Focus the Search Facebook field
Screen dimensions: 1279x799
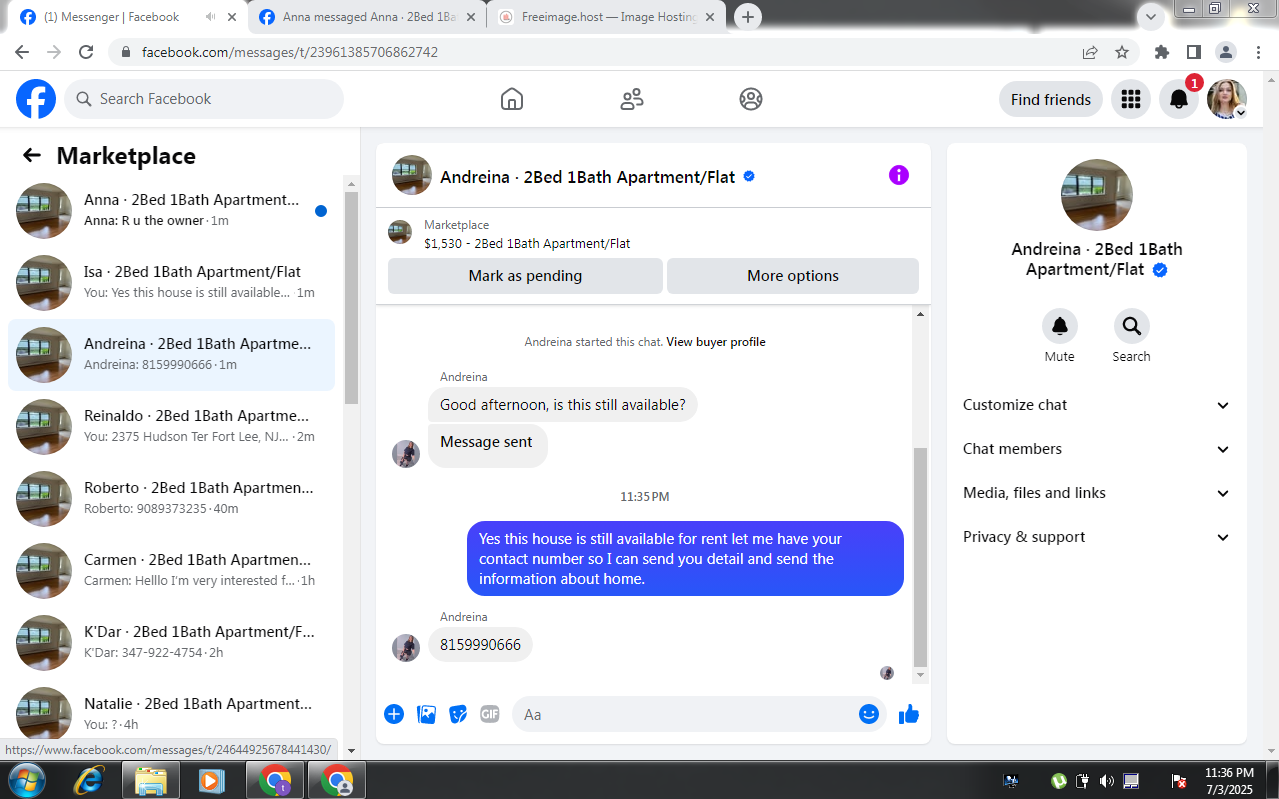coord(204,99)
